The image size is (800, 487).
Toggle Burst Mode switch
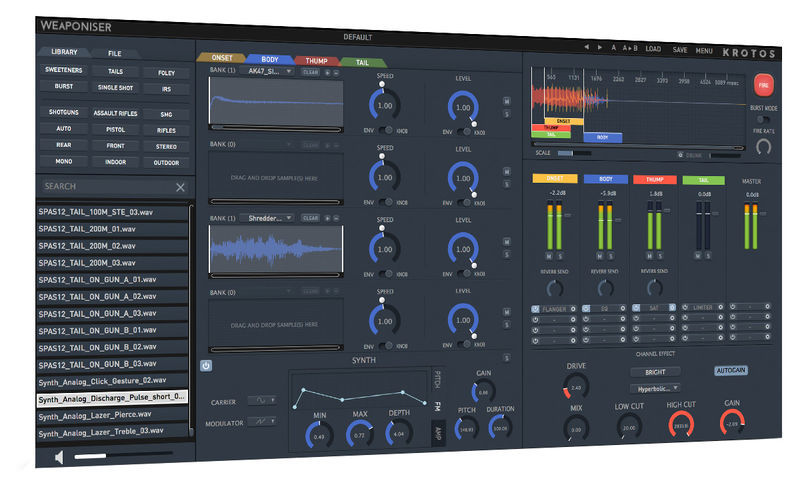763,119
